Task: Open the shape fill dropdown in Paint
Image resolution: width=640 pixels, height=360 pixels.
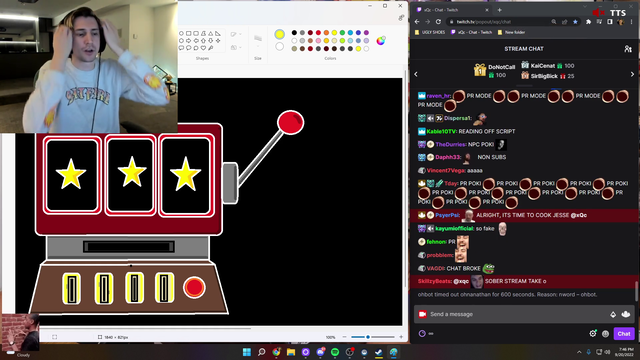Action: click(x=236, y=47)
